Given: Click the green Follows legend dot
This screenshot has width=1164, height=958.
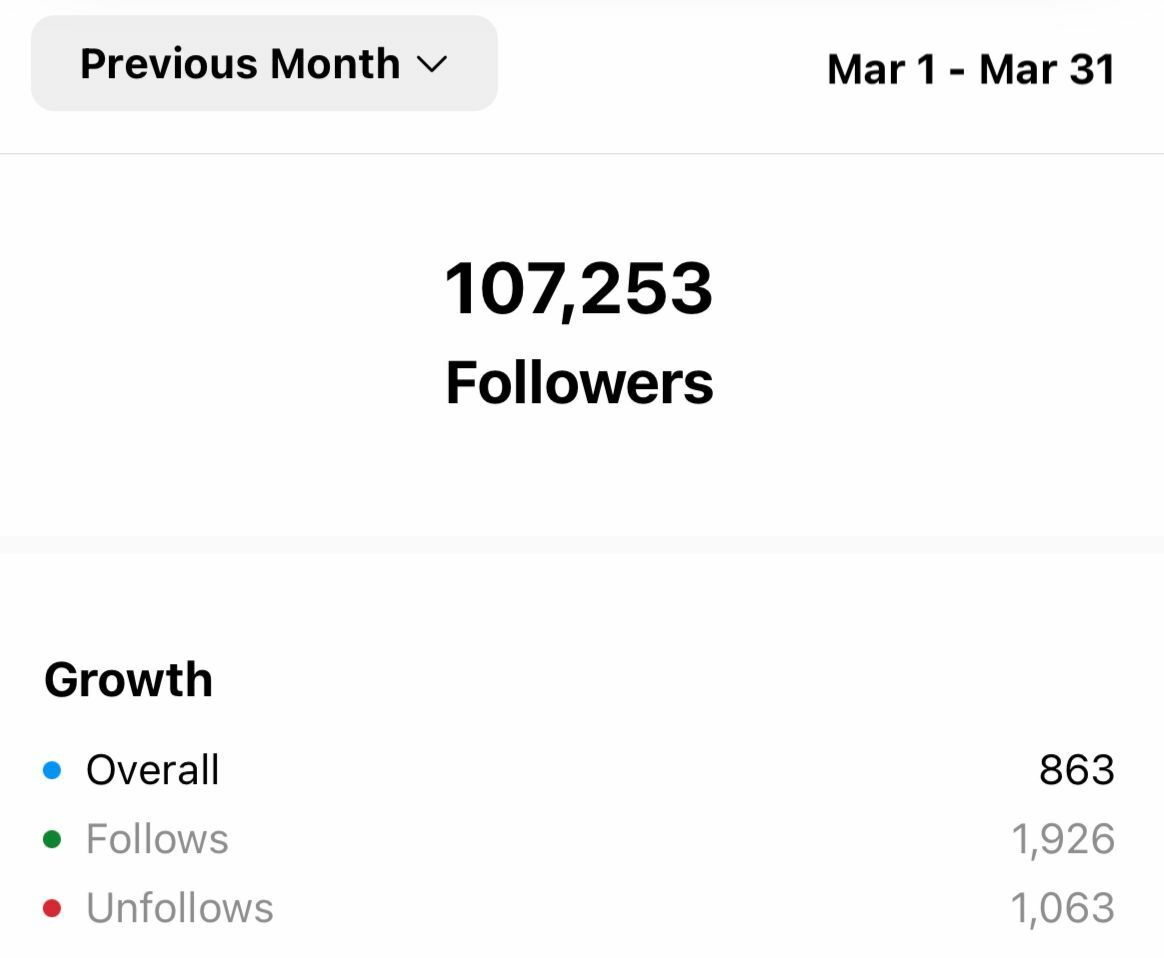Looking at the screenshot, I should coord(53,839).
